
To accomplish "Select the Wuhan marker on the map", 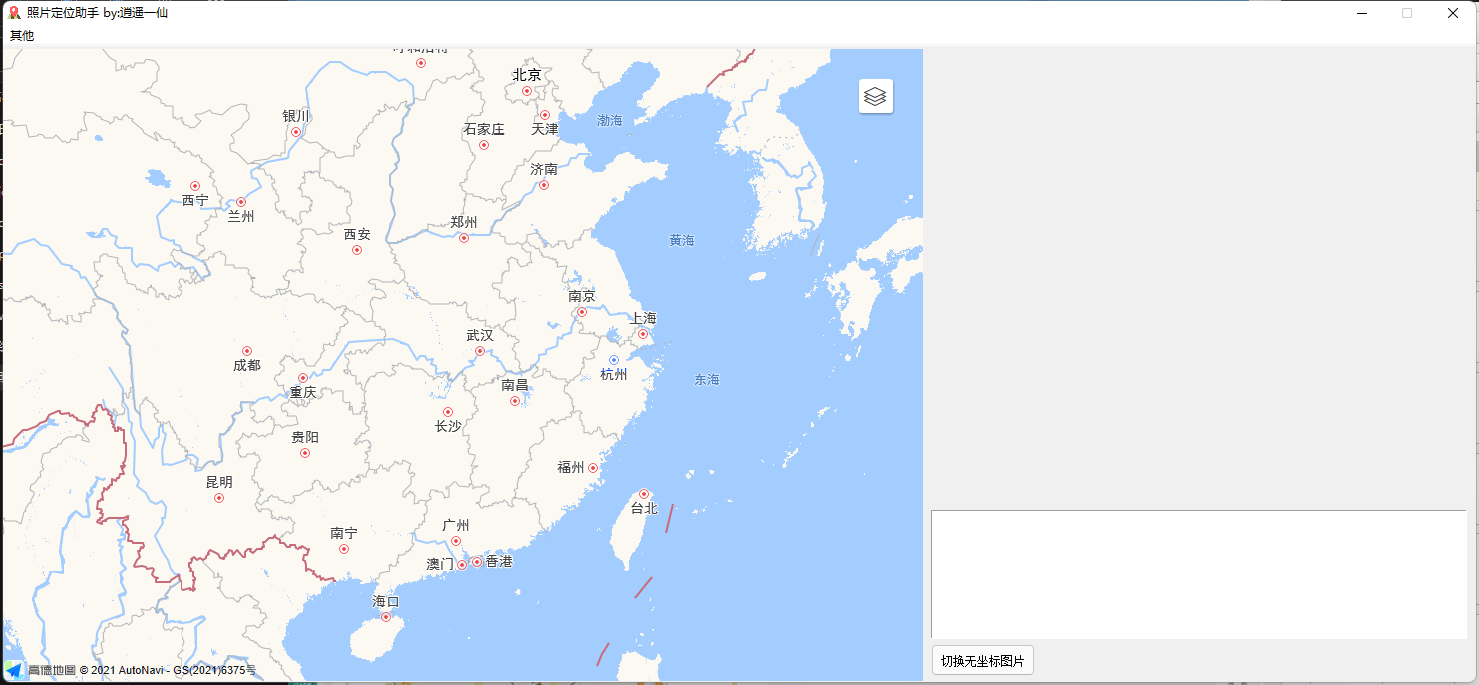I will (x=478, y=349).
